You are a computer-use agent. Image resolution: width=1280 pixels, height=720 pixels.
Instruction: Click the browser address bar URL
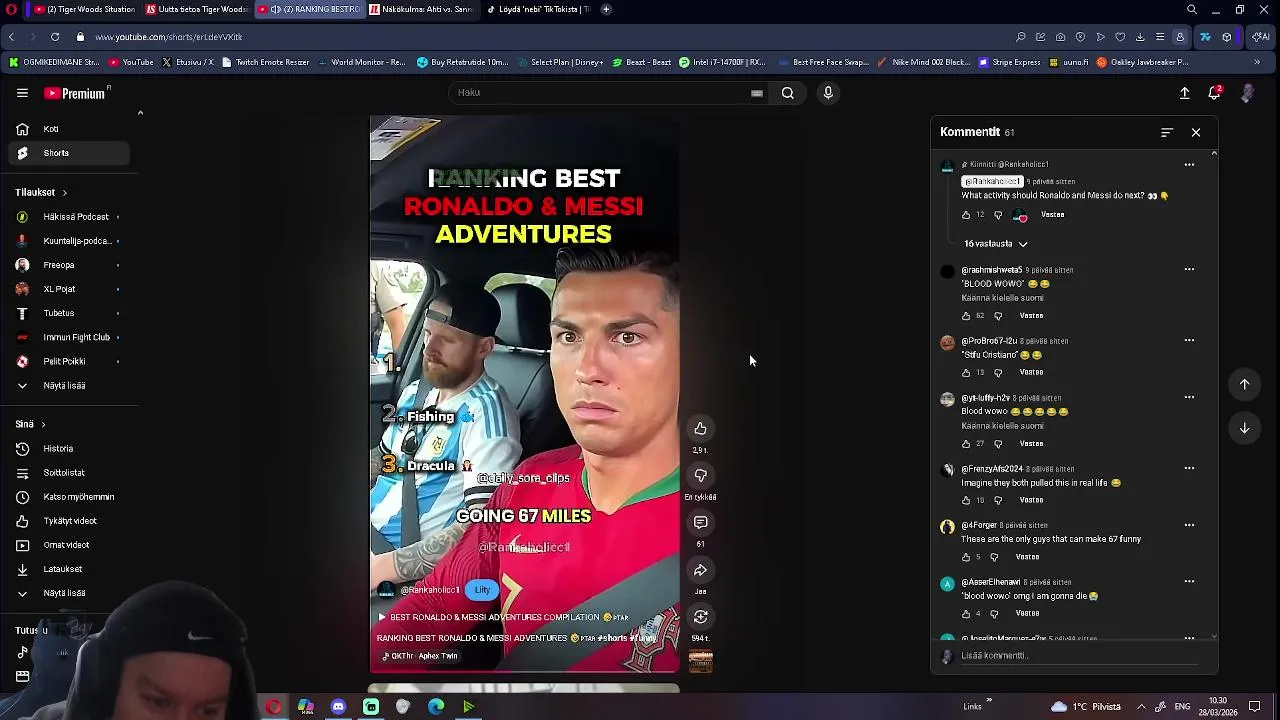[169, 37]
